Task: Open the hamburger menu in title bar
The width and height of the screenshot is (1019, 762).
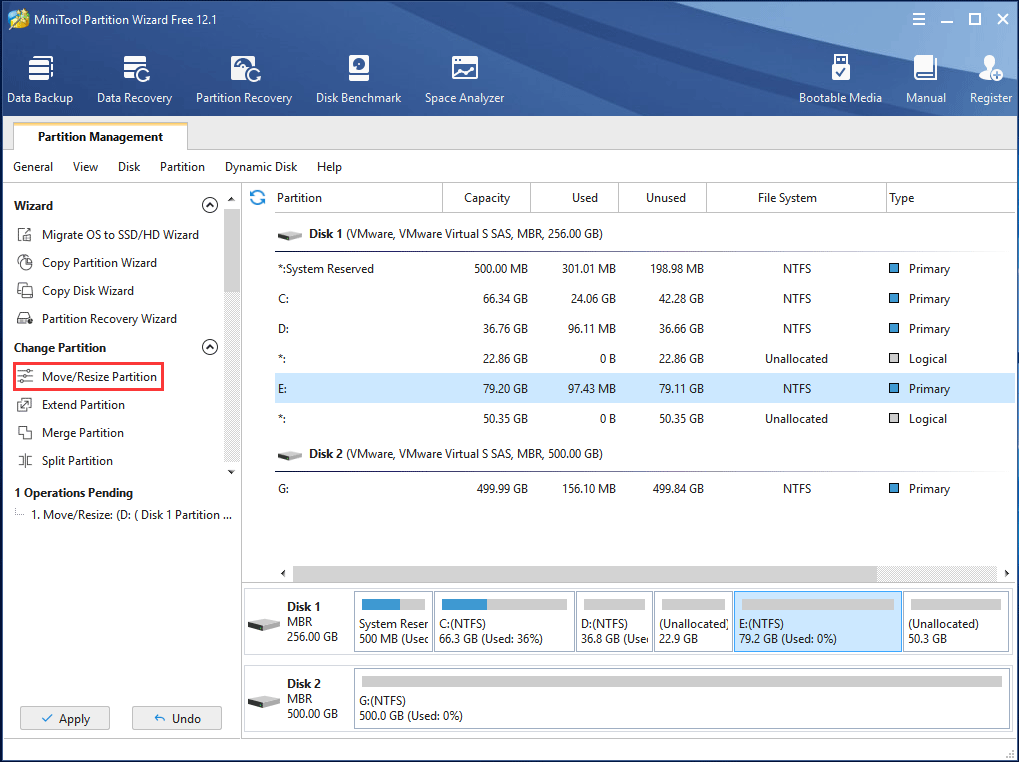Action: click(918, 19)
